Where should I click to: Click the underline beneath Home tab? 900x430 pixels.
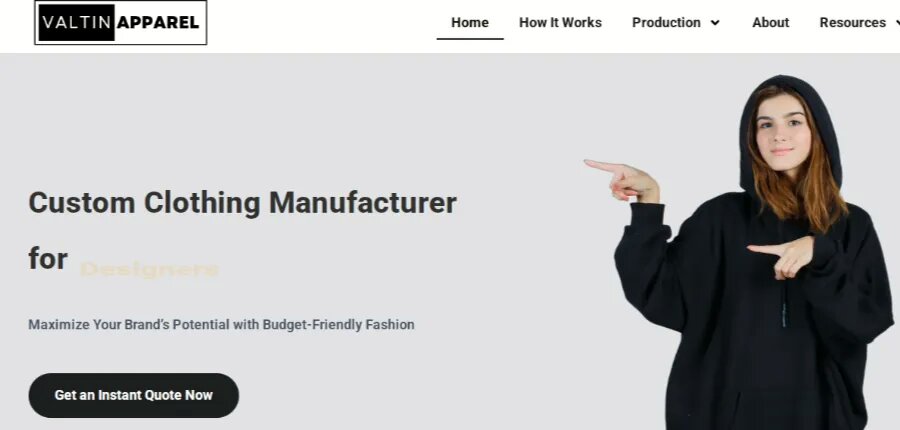click(470, 38)
